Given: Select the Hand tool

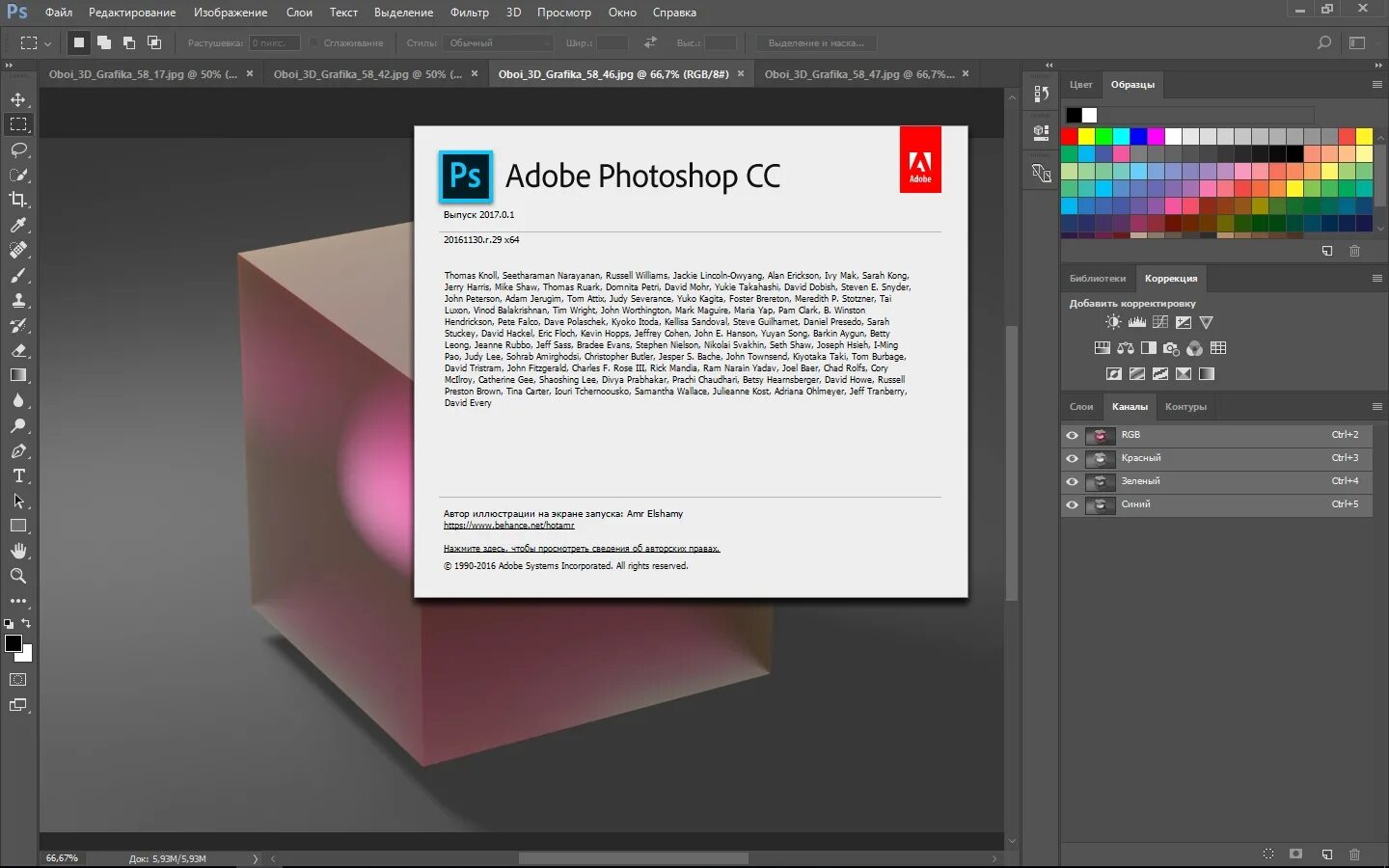Looking at the screenshot, I should tap(18, 551).
